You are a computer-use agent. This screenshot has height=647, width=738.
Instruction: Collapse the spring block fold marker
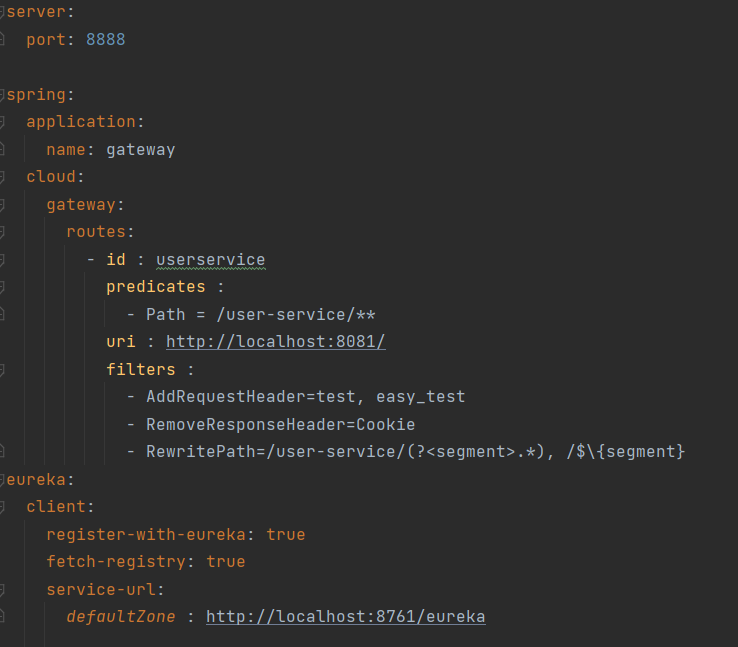(x=2, y=95)
